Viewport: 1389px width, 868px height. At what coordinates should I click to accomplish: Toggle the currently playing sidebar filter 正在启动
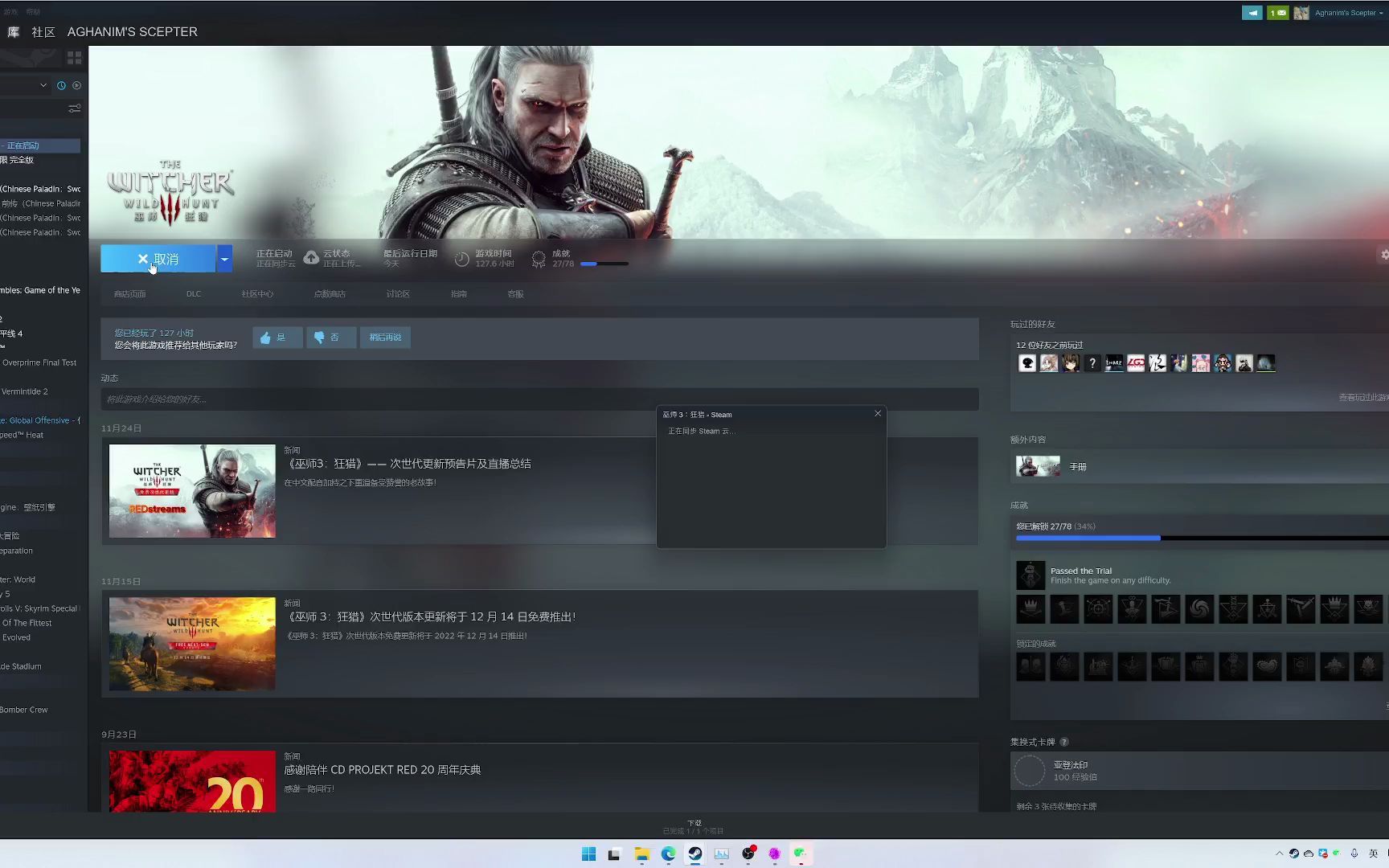click(x=39, y=145)
